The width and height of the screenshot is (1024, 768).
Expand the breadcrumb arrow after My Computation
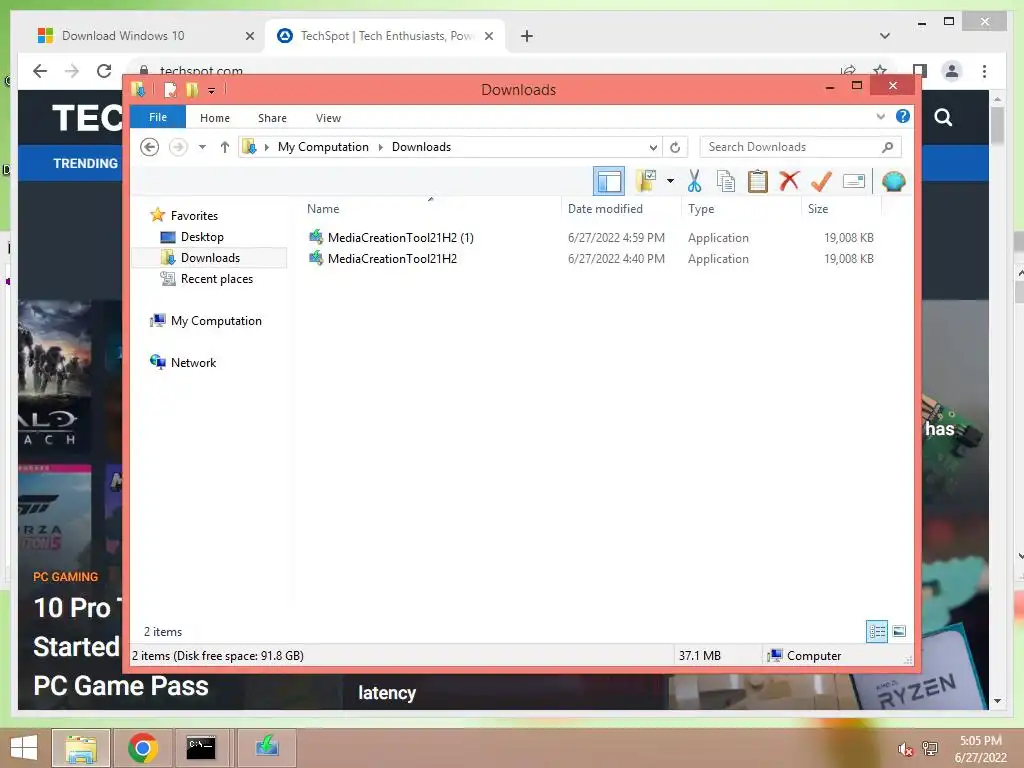381,147
